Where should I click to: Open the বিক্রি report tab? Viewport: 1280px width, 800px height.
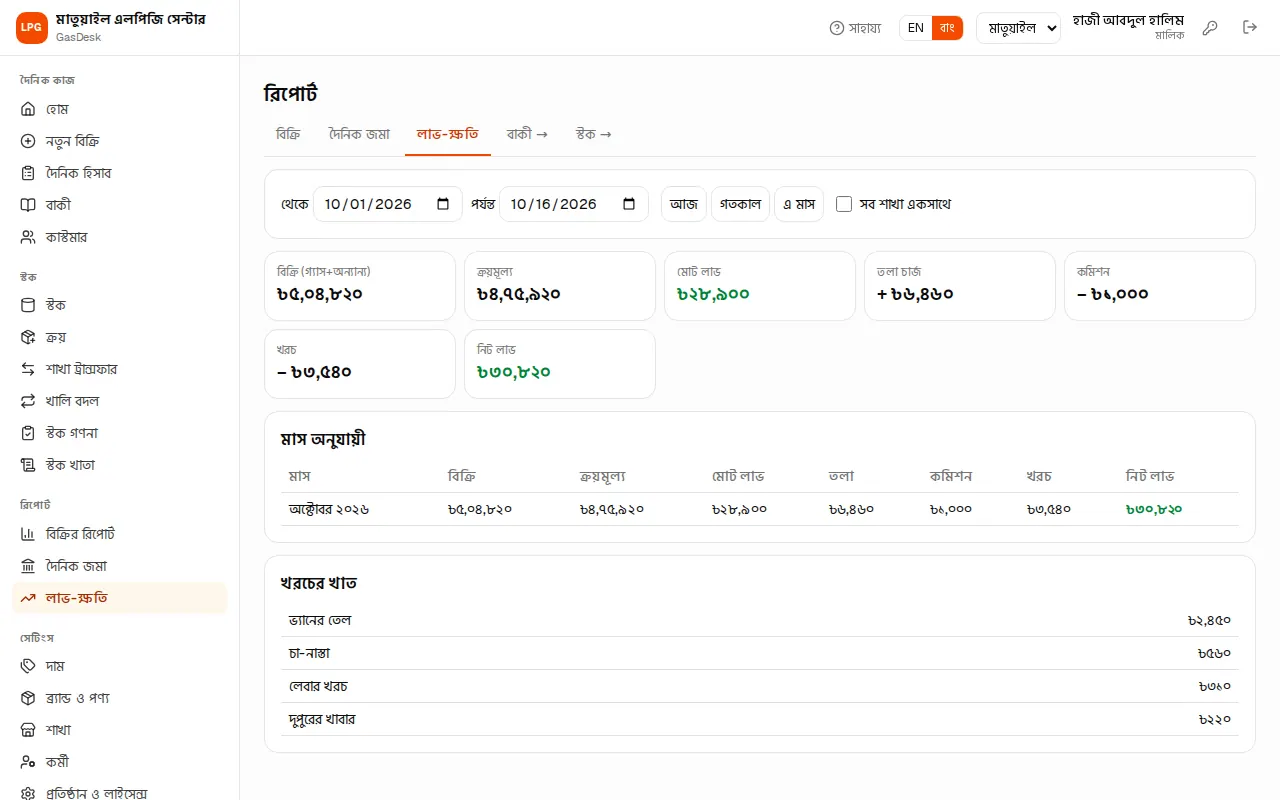288,134
